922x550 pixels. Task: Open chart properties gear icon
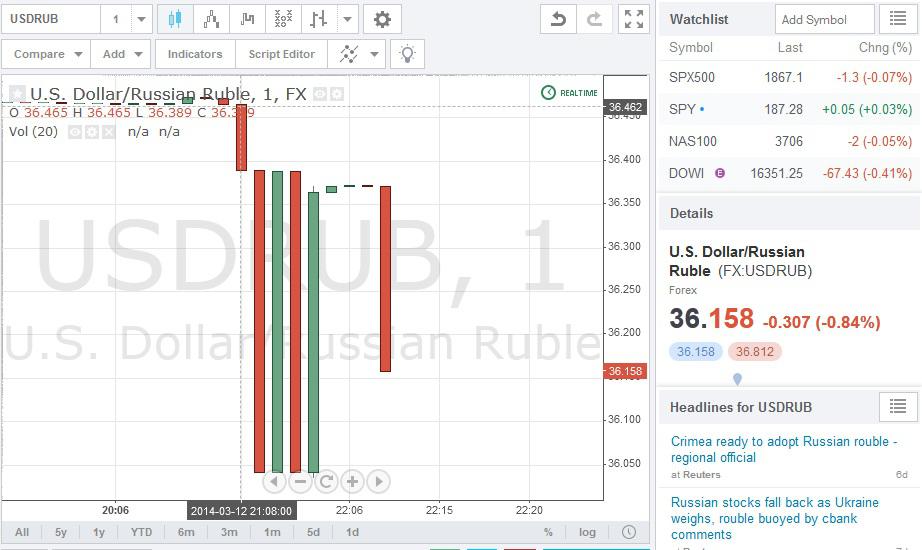tap(382, 19)
